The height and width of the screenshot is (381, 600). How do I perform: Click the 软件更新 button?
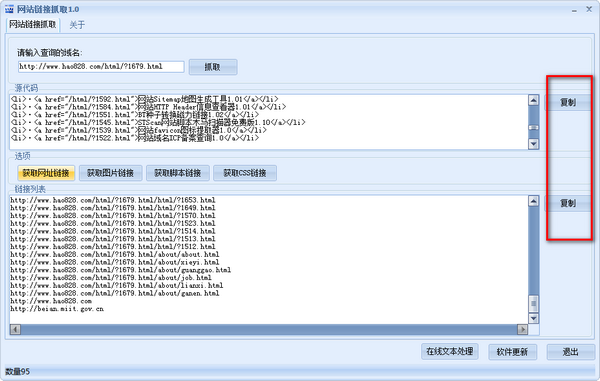pyautogui.click(x=512, y=352)
